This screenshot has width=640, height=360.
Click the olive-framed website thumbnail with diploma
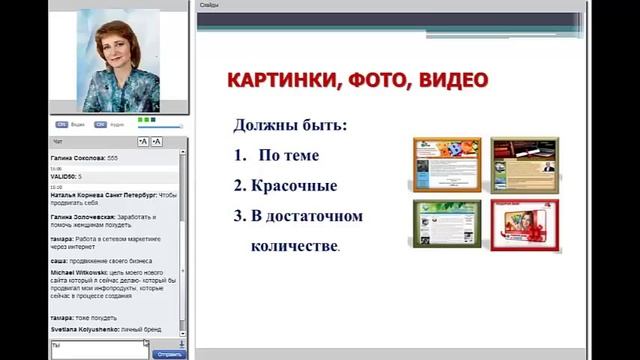[x=524, y=165]
